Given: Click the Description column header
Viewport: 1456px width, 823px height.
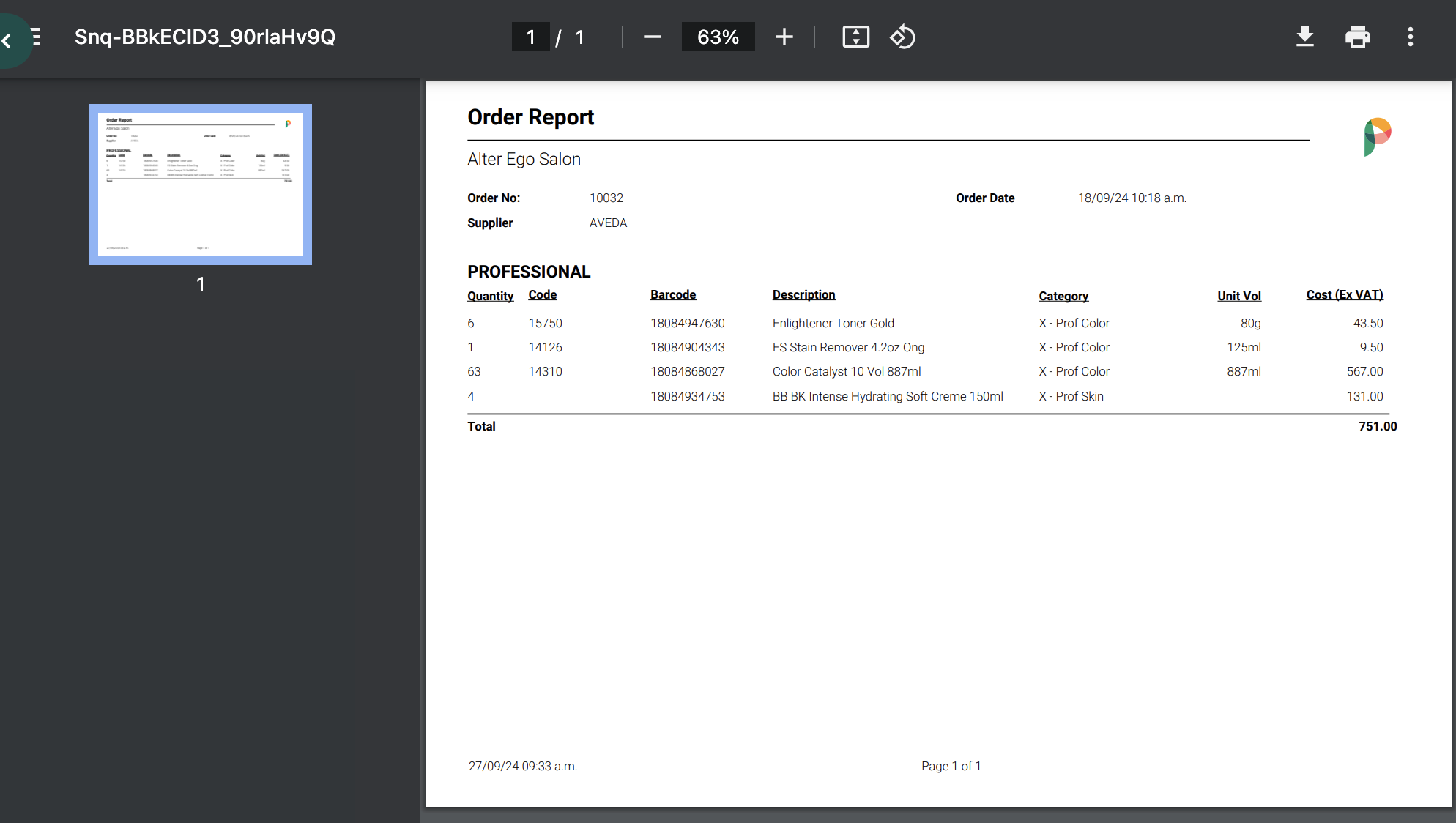Looking at the screenshot, I should (x=803, y=294).
